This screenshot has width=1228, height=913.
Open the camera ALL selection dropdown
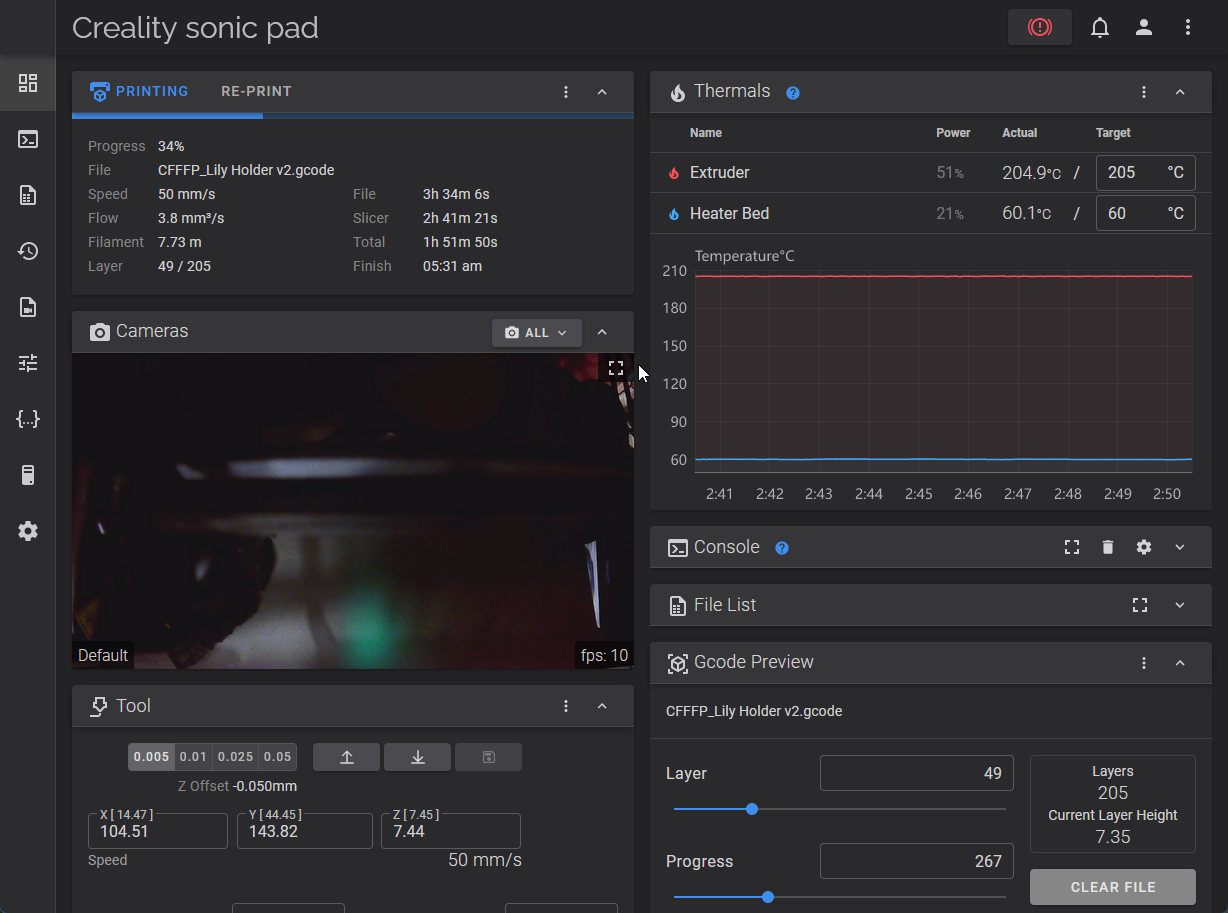537,332
